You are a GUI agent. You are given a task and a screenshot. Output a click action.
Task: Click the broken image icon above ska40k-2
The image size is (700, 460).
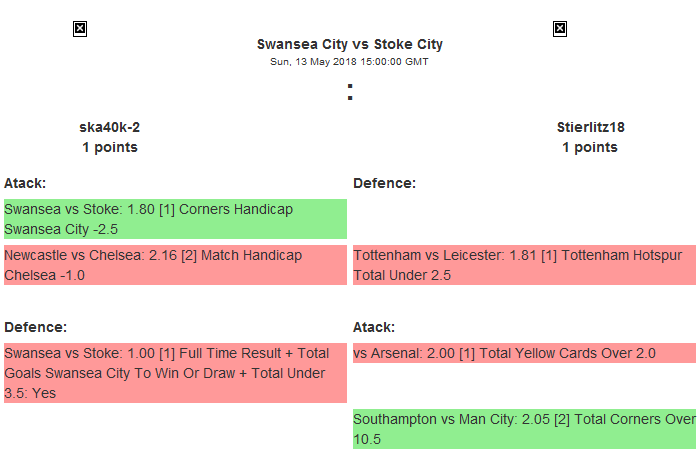80,29
